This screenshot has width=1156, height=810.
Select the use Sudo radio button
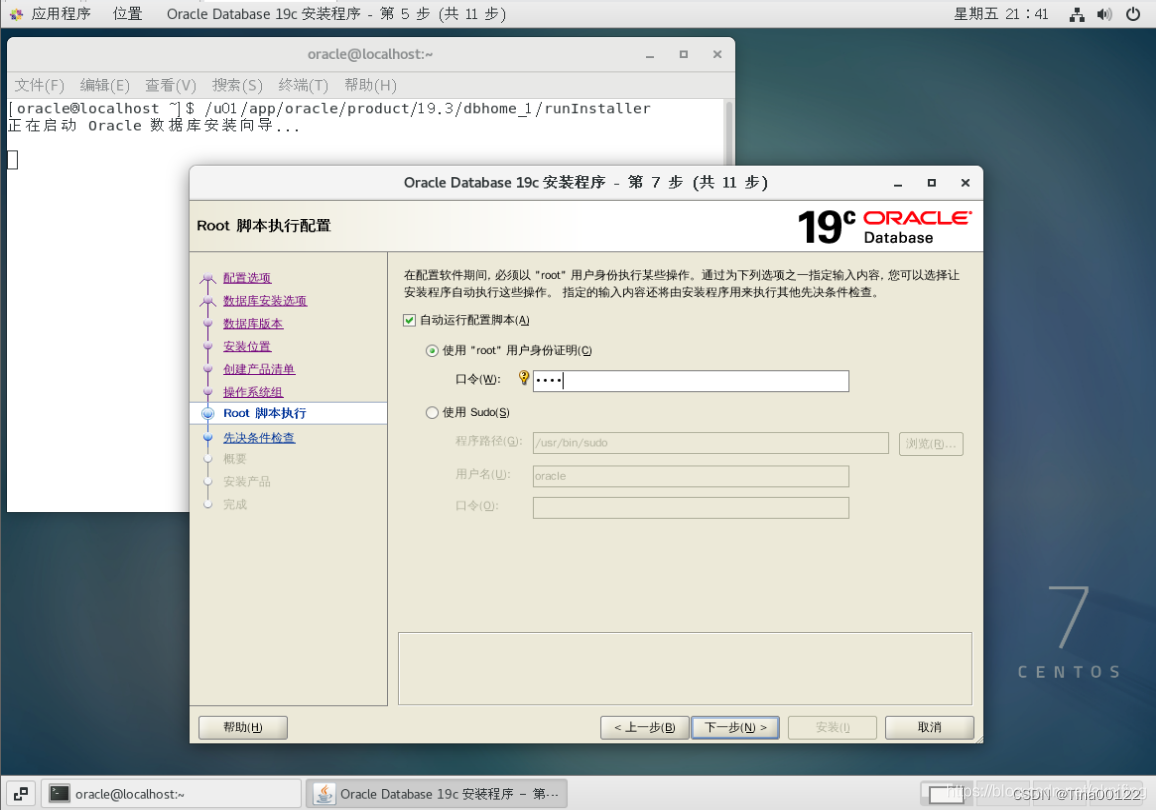(x=432, y=413)
